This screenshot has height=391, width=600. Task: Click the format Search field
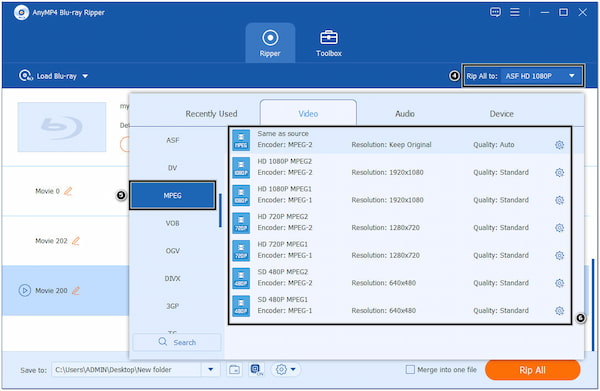177,342
